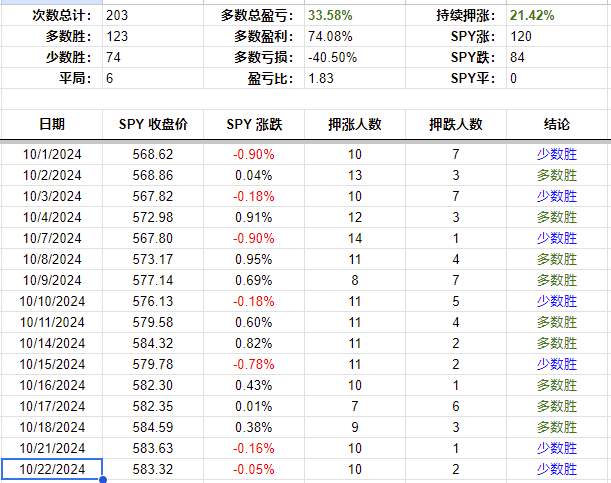
Task: Select the 次数总计 value 203
Action: tap(153, 16)
